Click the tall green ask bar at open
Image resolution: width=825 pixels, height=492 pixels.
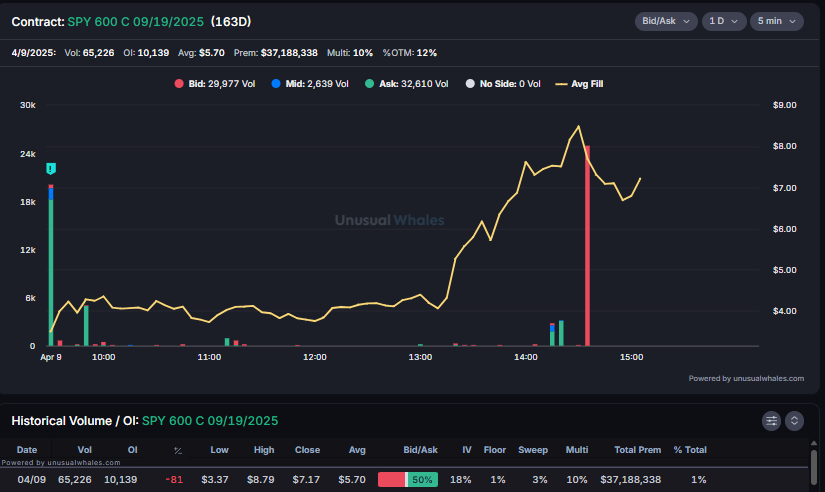[x=51, y=273]
